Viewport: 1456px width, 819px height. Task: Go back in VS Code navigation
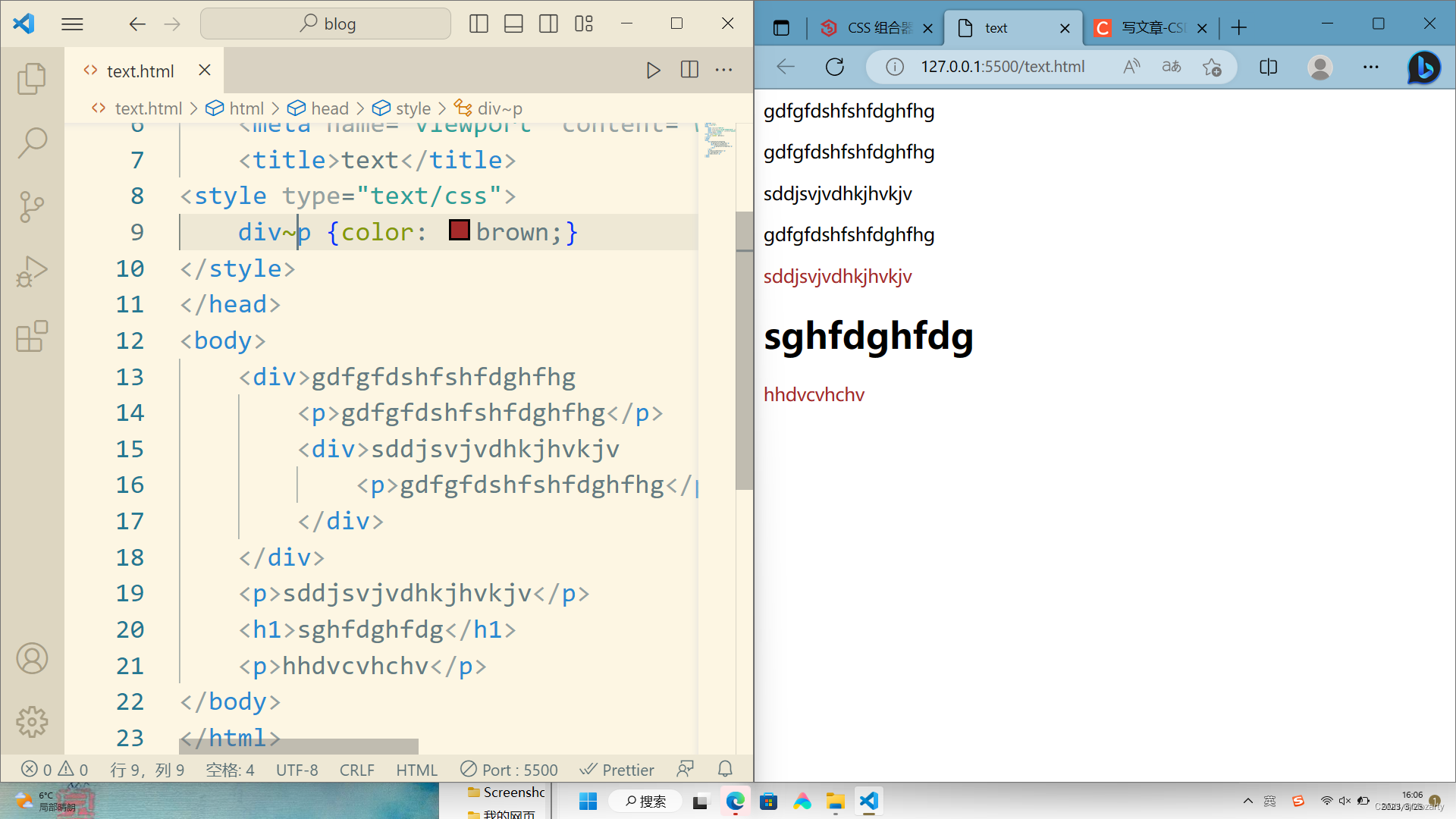click(x=137, y=24)
